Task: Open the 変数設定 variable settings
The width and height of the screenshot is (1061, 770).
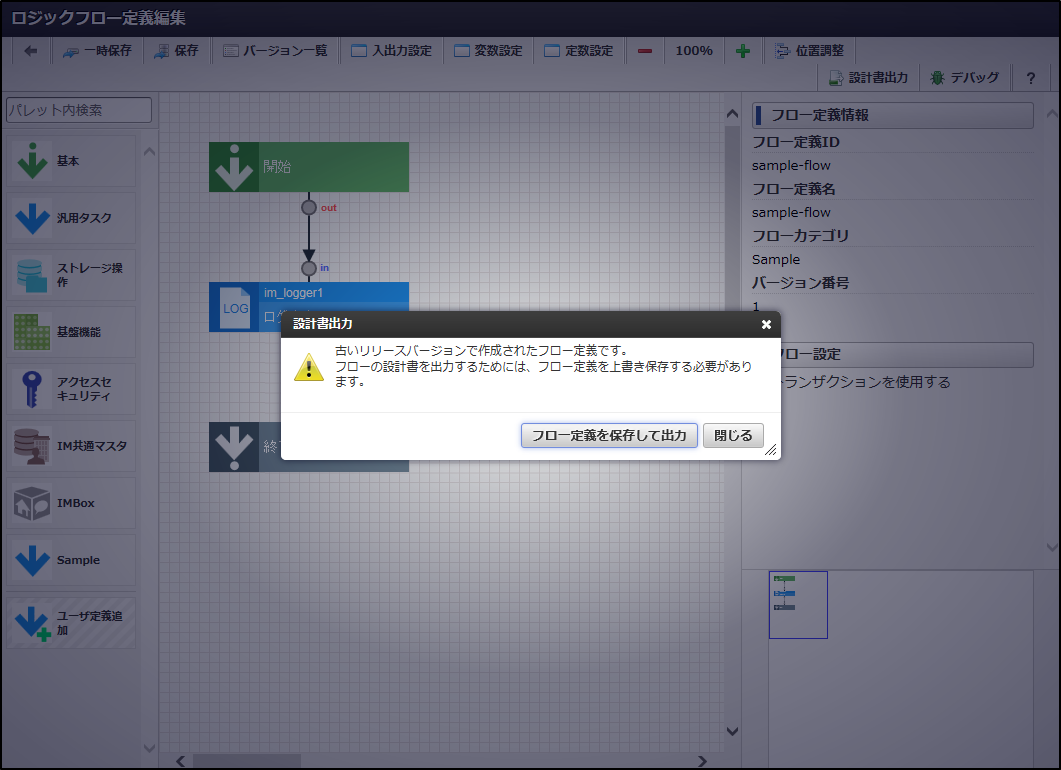Action: [x=489, y=50]
